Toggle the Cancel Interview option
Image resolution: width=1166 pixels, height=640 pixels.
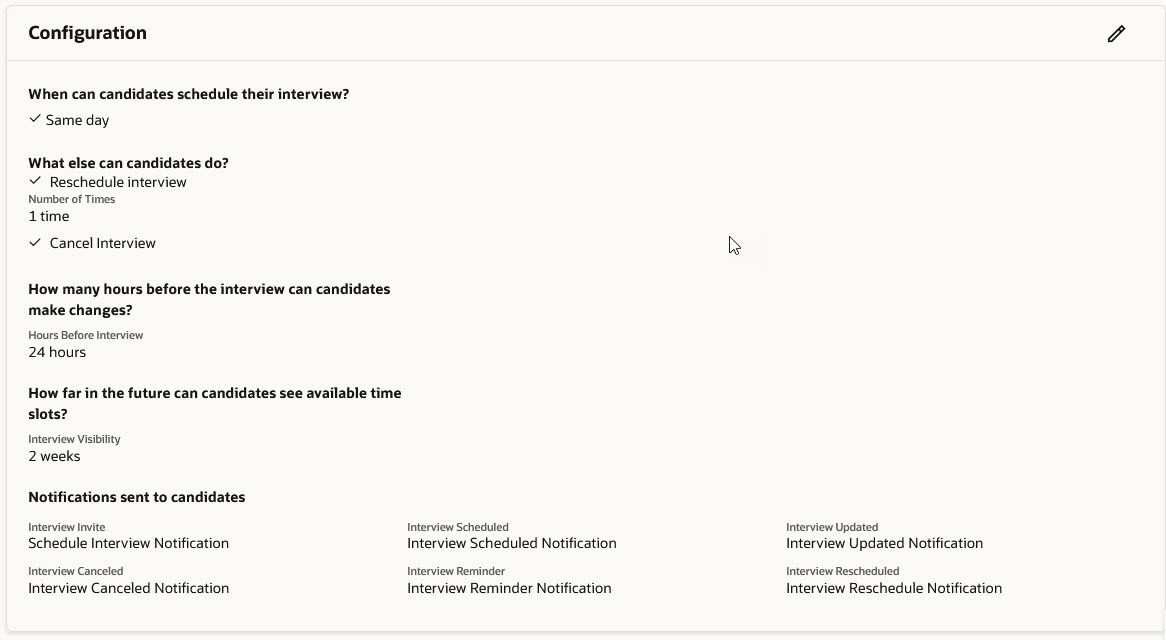click(x=103, y=242)
